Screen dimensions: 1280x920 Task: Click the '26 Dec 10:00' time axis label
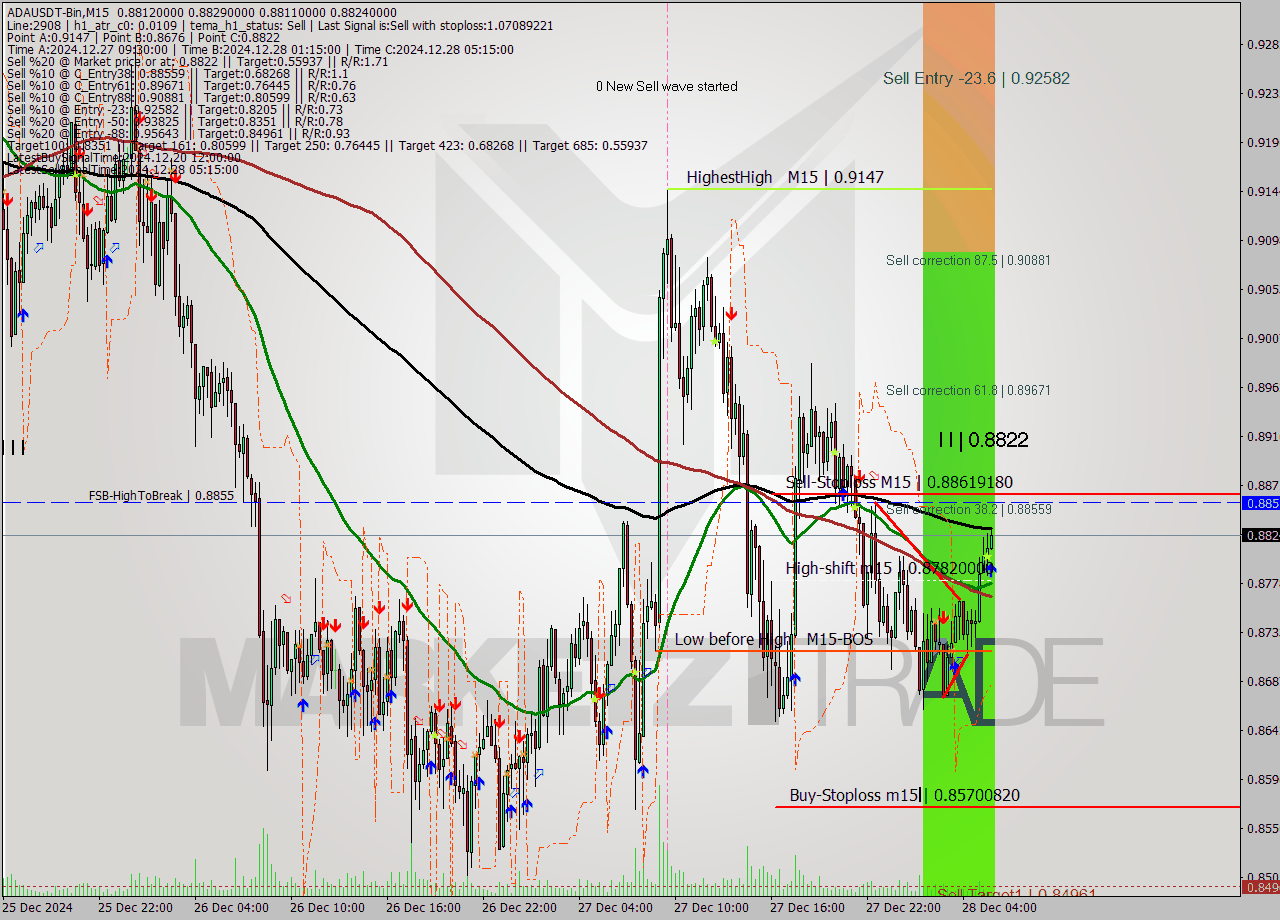327,907
